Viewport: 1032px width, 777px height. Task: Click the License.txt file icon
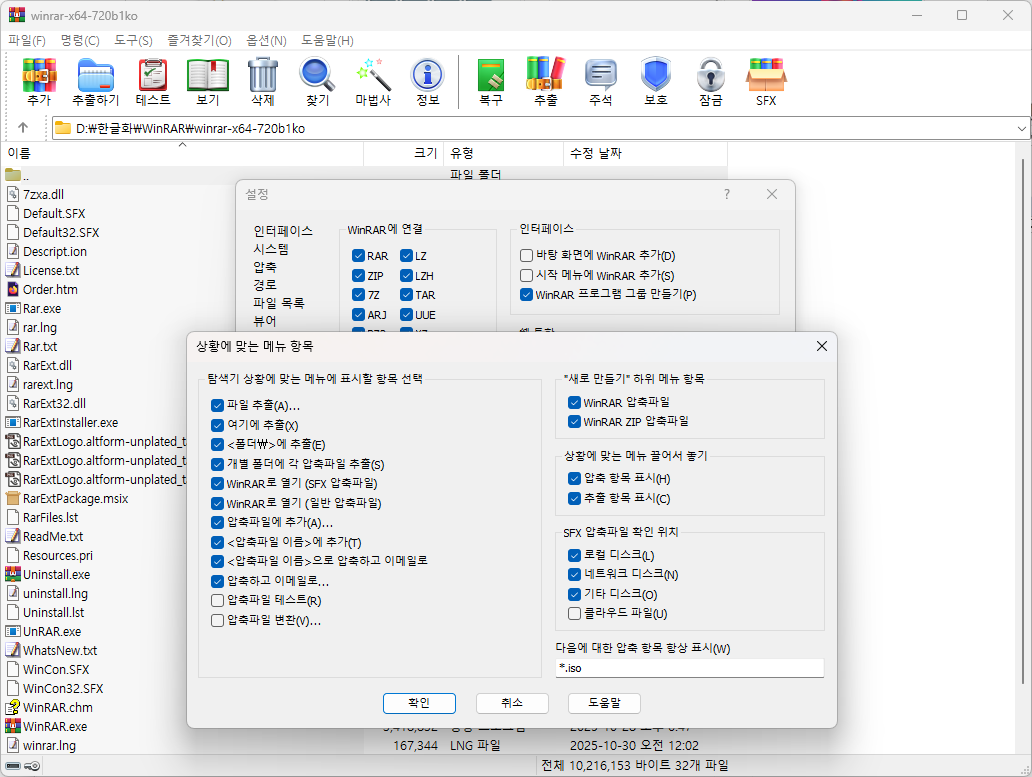coord(13,270)
